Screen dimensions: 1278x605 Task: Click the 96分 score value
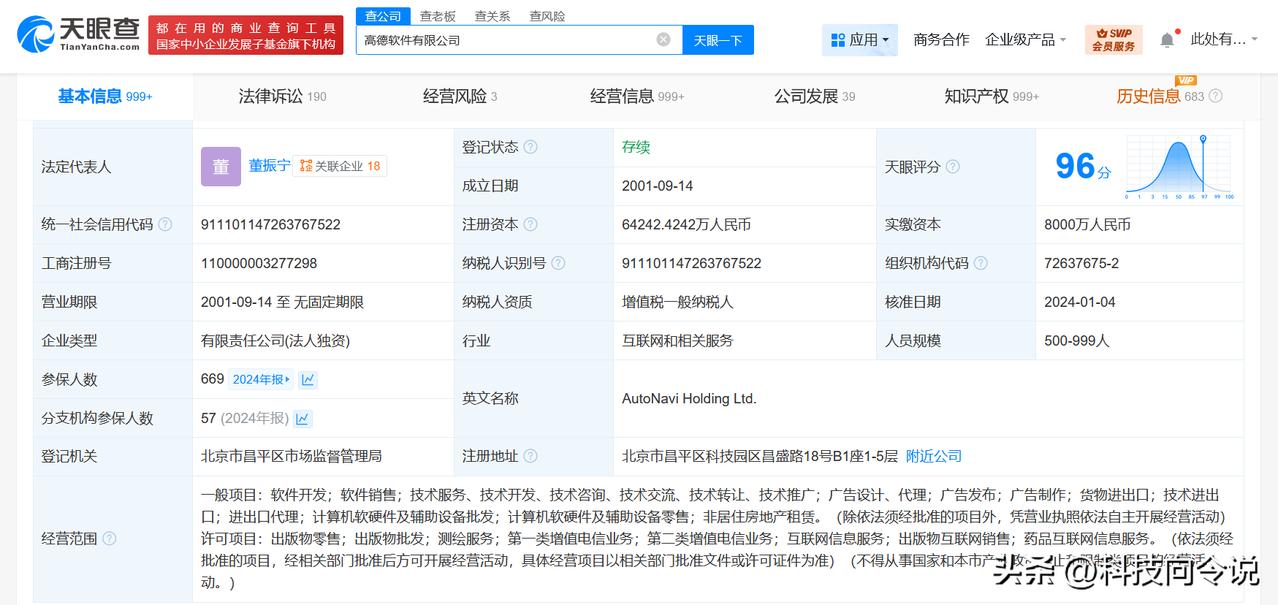tap(1083, 166)
